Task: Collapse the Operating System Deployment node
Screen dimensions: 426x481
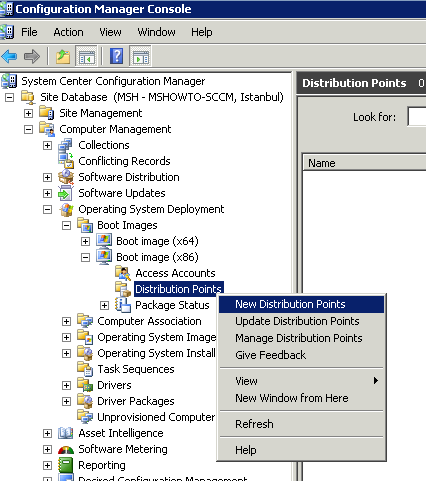Action: pyautogui.click(x=48, y=209)
